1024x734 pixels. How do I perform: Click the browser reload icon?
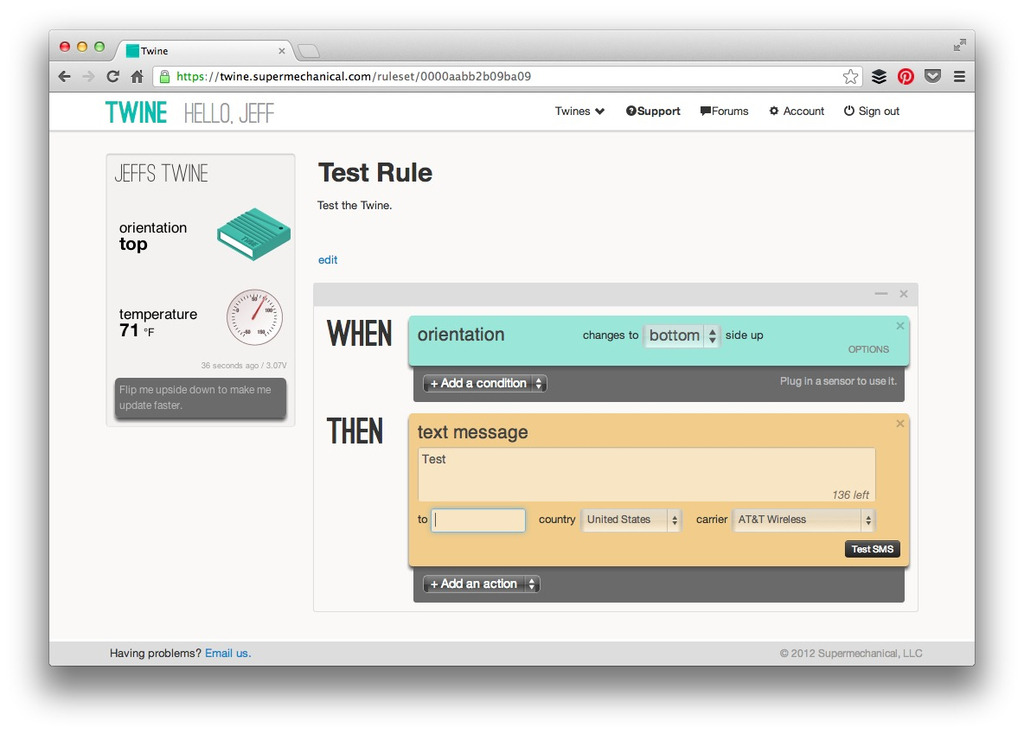tap(113, 77)
